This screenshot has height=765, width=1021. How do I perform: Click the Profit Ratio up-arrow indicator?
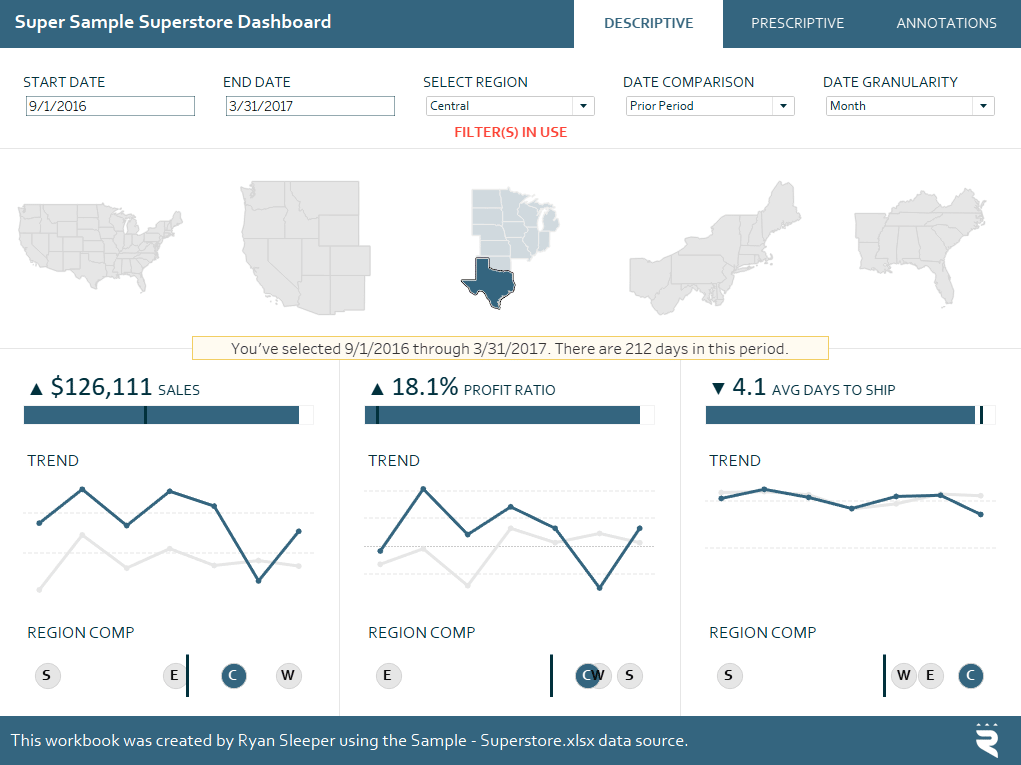coord(377,389)
